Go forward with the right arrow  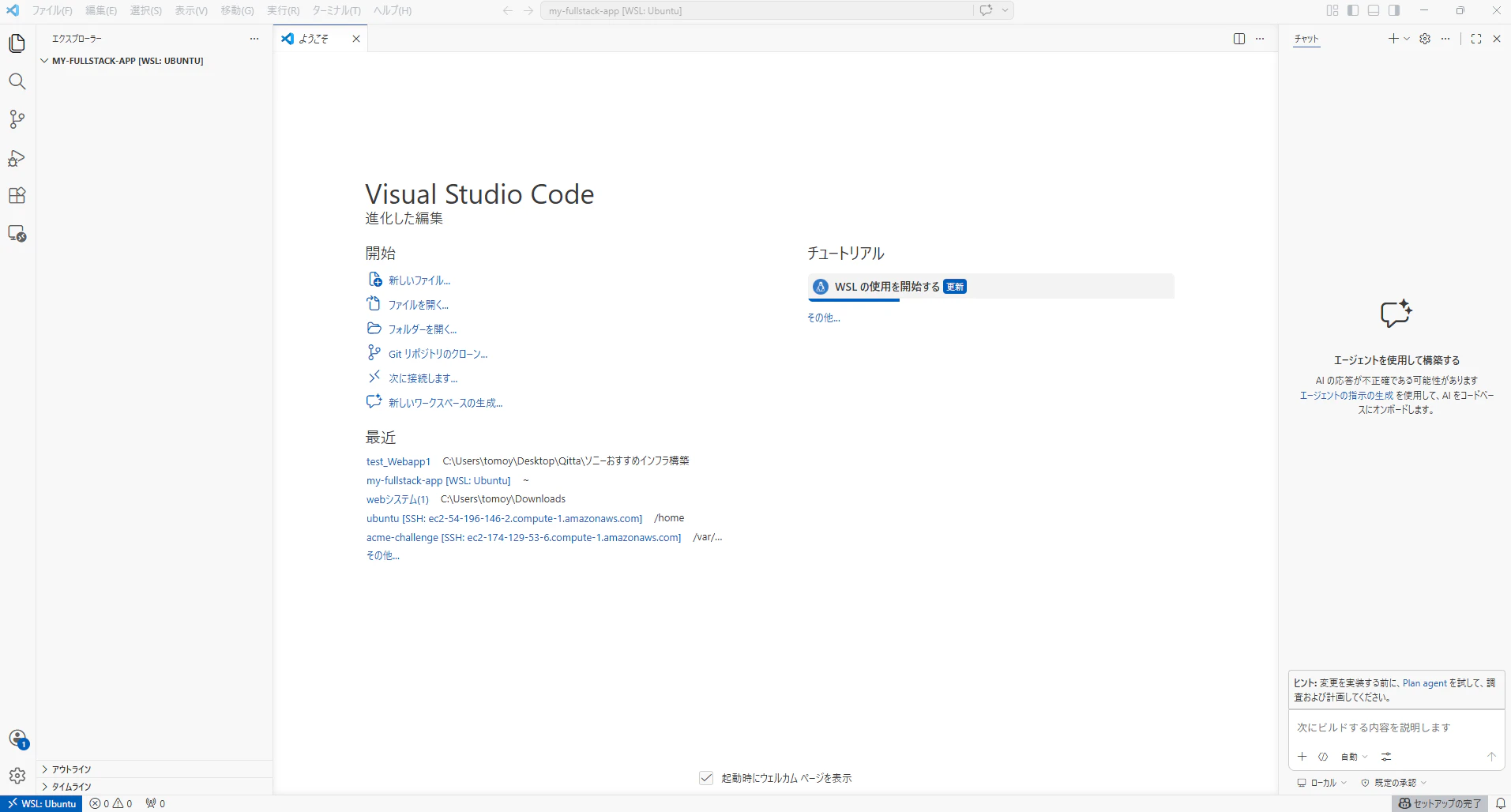click(x=528, y=10)
